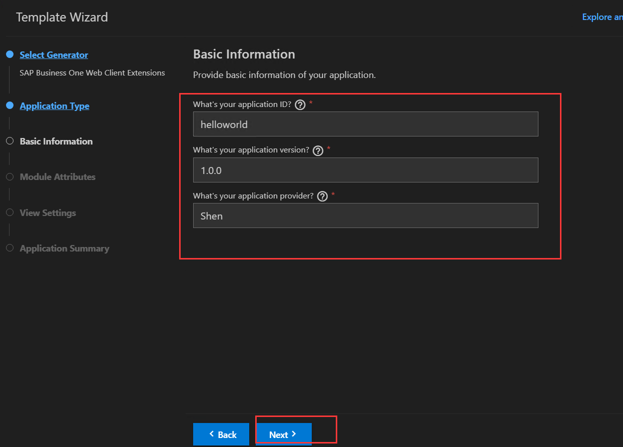
Task: Focus the application ID field with helloworld
Action: coord(366,124)
